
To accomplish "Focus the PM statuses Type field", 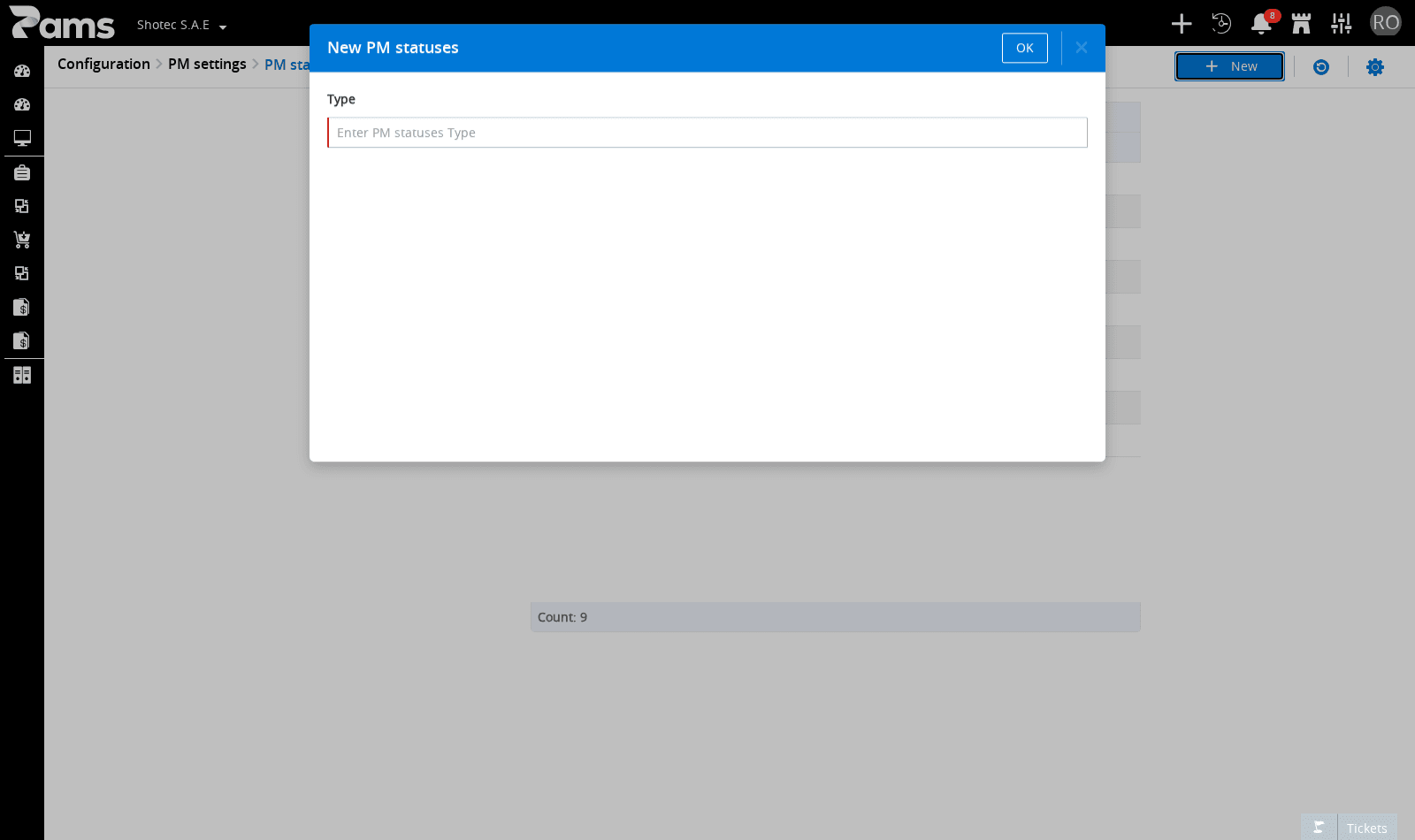I will (x=707, y=133).
